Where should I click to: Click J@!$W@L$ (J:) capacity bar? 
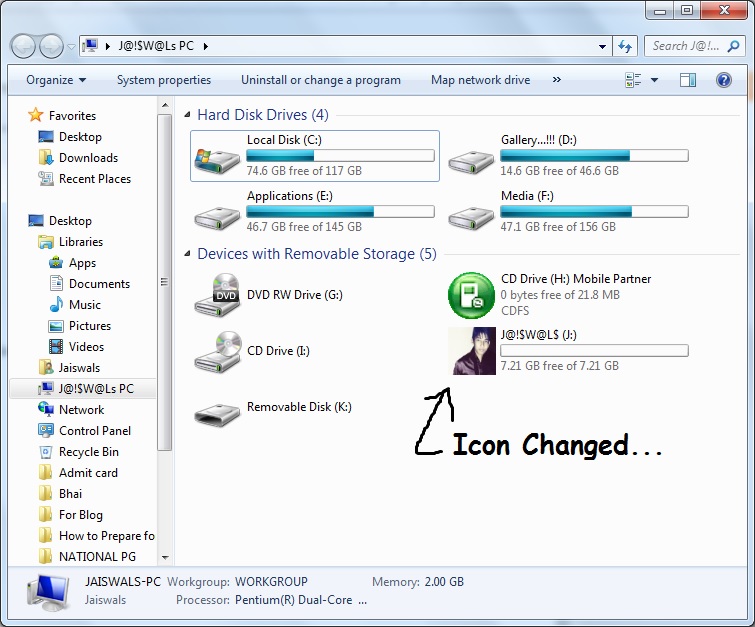594,351
